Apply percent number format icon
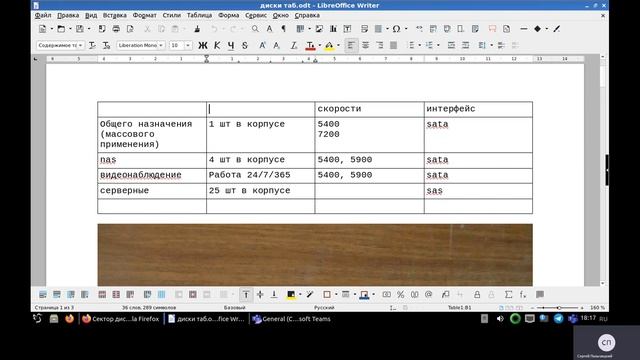The image size is (640, 360). tap(400, 294)
